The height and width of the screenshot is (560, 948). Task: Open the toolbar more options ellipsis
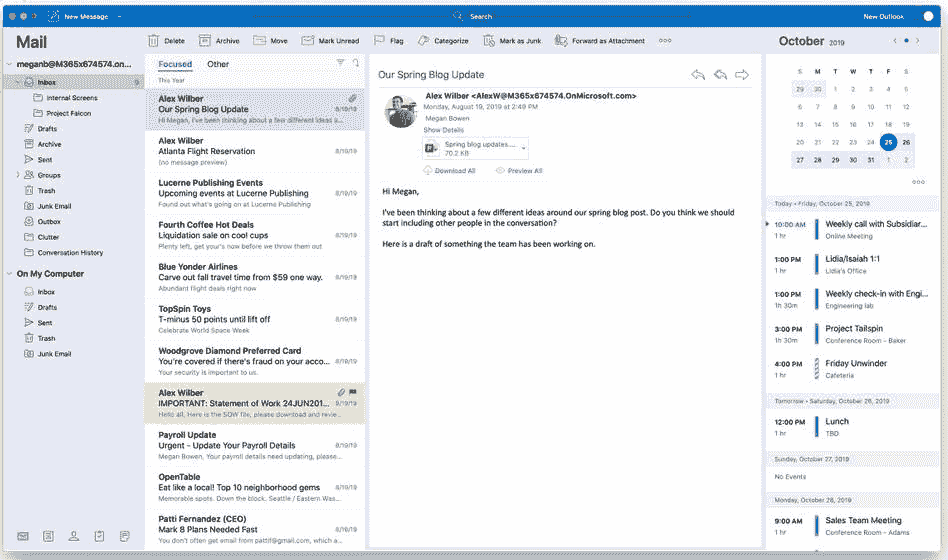[665, 41]
